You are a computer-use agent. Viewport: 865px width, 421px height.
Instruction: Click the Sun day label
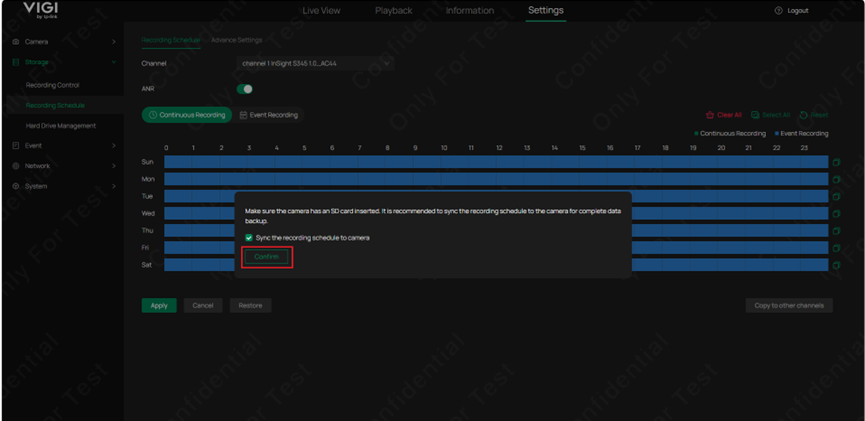coord(147,162)
